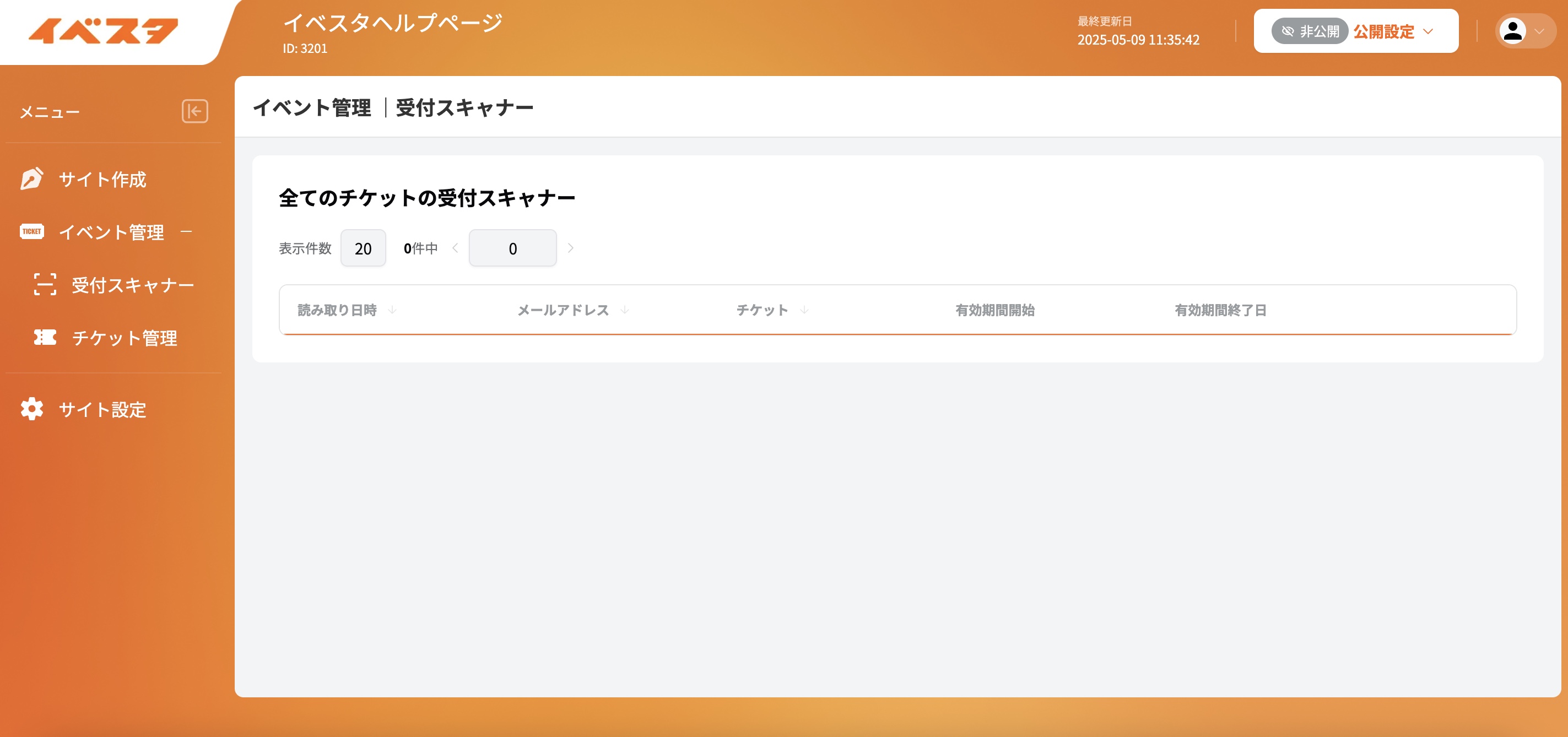
Task: Open the 公開設定 dropdown
Action: [1394, 31]
